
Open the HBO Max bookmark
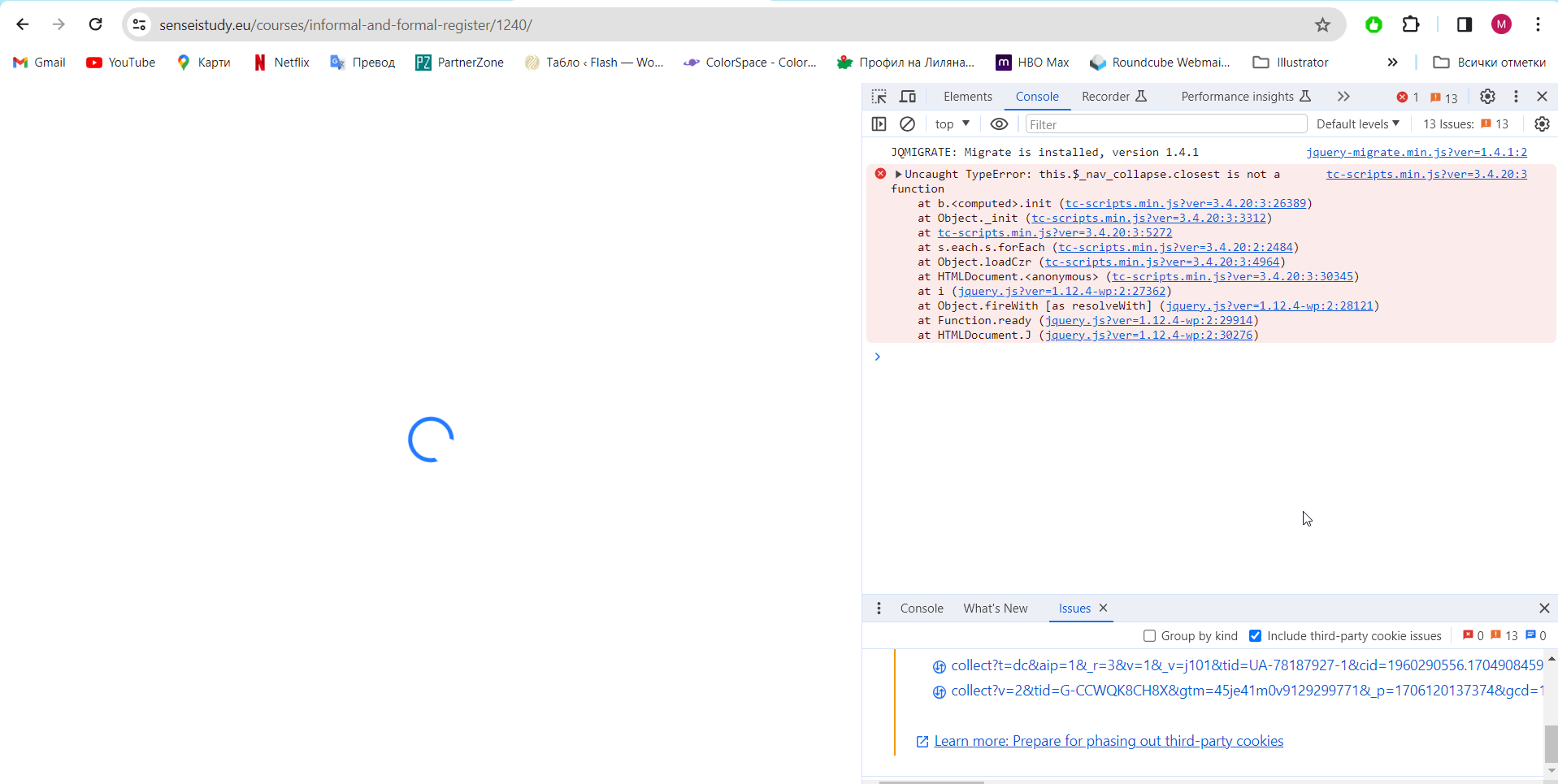1033,63
